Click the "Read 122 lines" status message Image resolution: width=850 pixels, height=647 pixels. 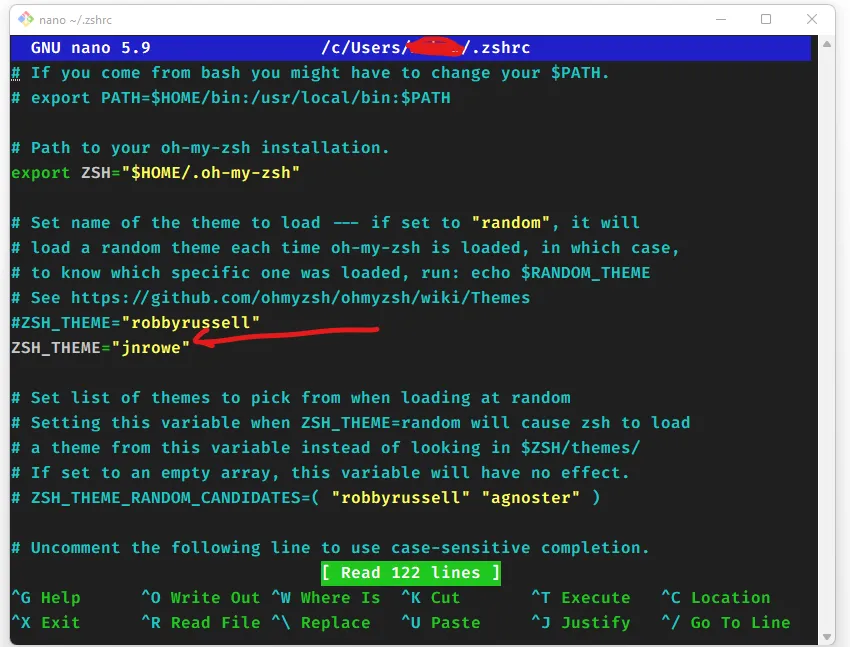tap(411, 573)
